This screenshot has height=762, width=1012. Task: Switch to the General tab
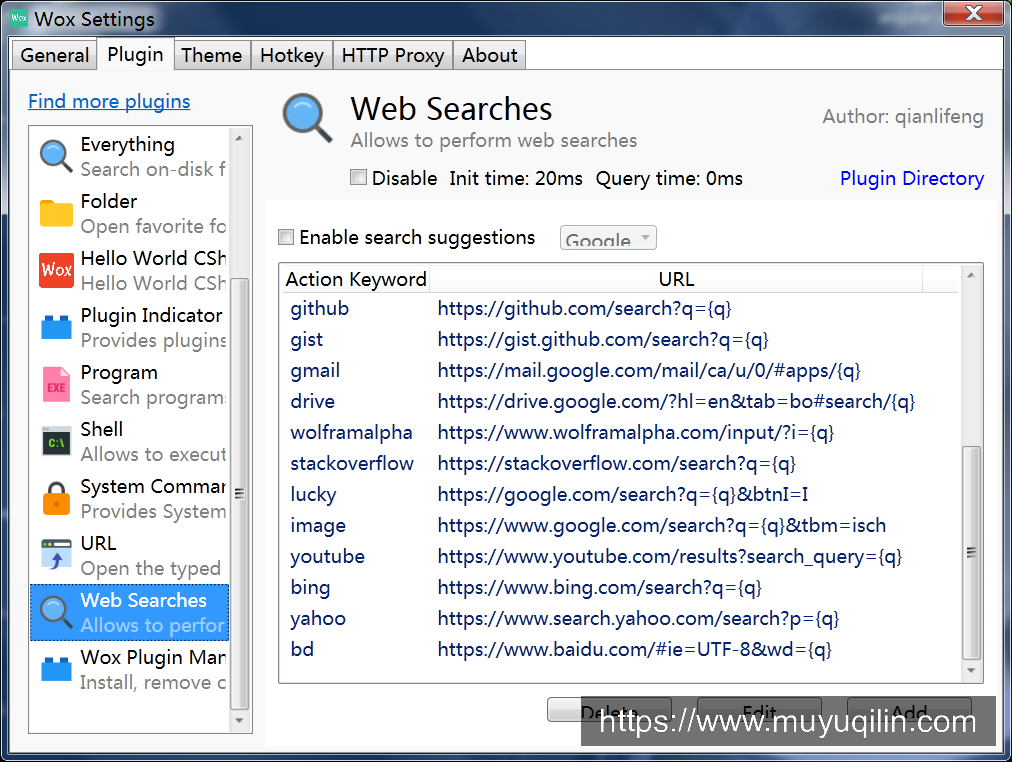pyautogui.click(x=55, y=55)
